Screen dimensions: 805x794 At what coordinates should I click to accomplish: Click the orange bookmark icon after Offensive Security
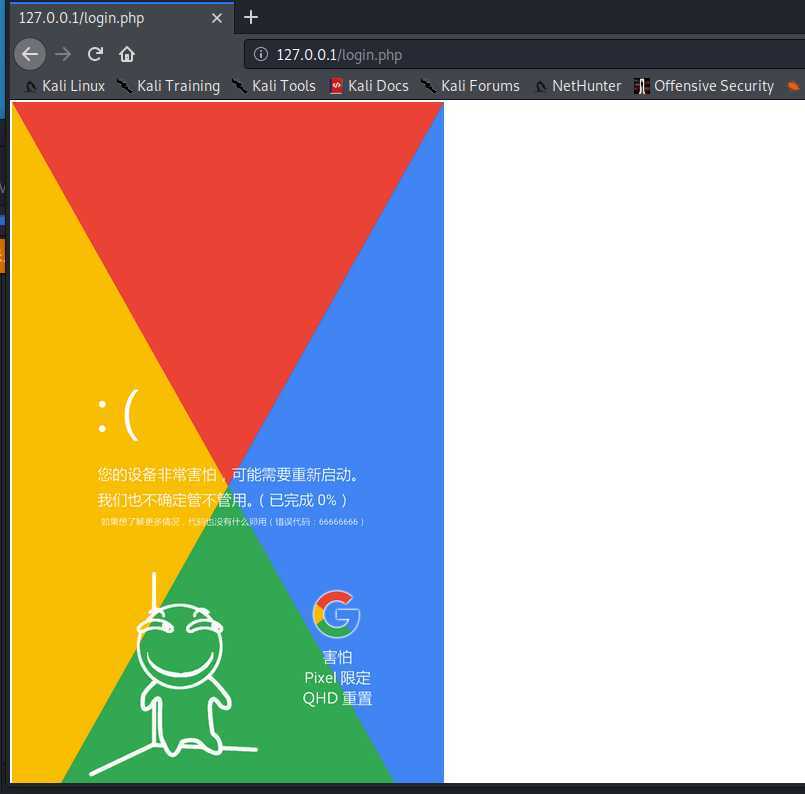coord(793,86)
